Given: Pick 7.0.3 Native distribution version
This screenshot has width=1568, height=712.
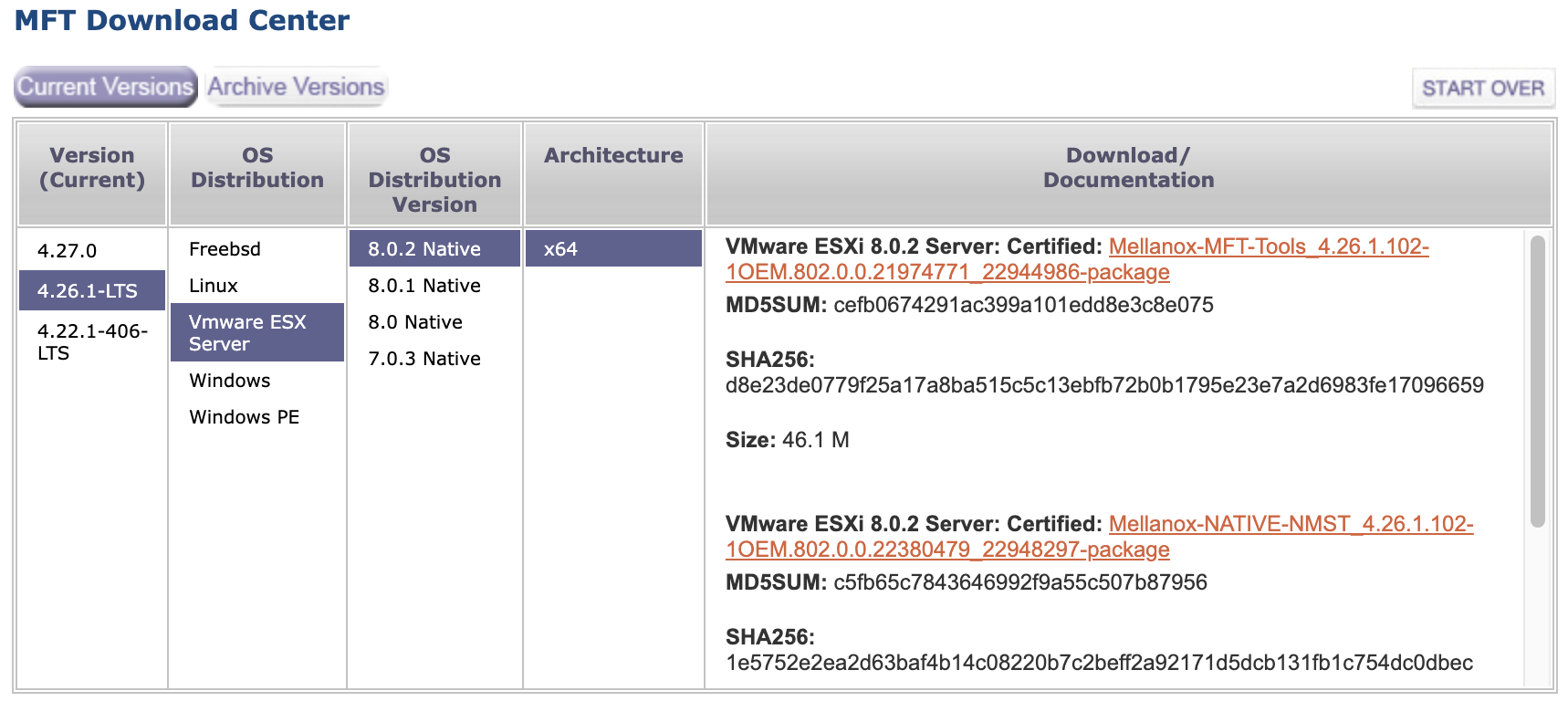Looking at the screenshot, I should click(x=424, y=359).
